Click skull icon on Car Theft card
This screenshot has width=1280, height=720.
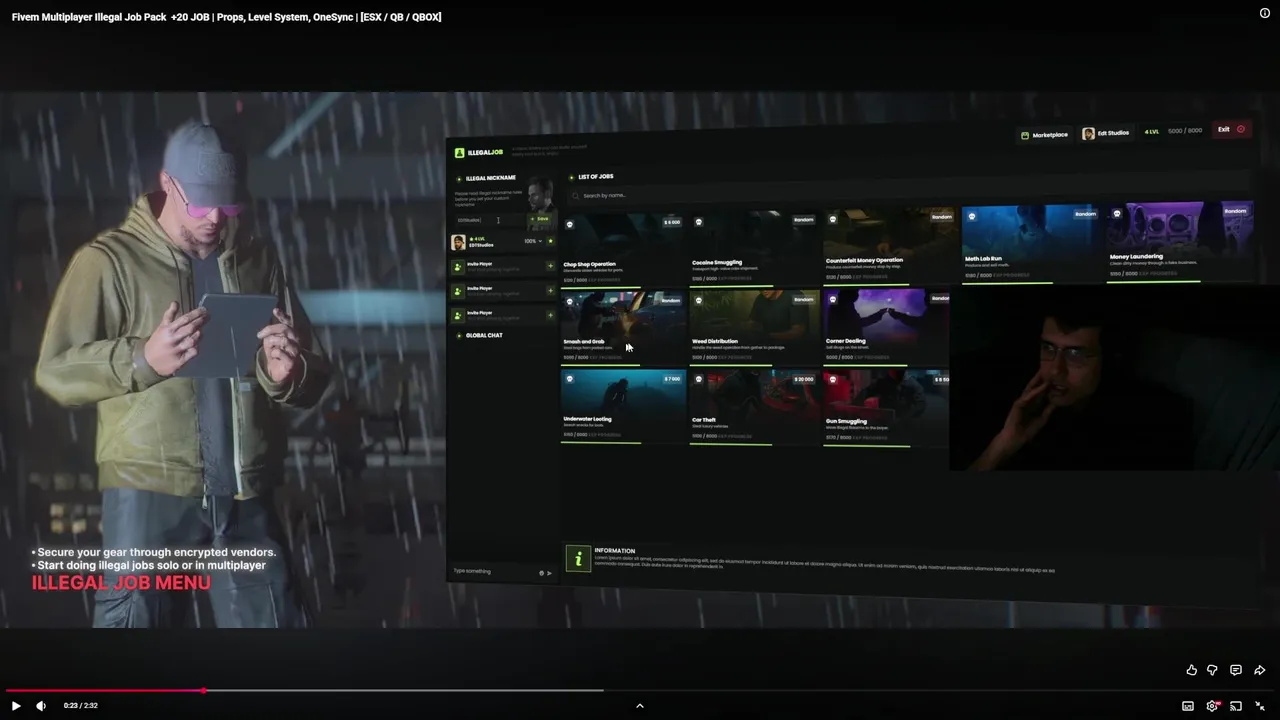[x=699, y=380]
